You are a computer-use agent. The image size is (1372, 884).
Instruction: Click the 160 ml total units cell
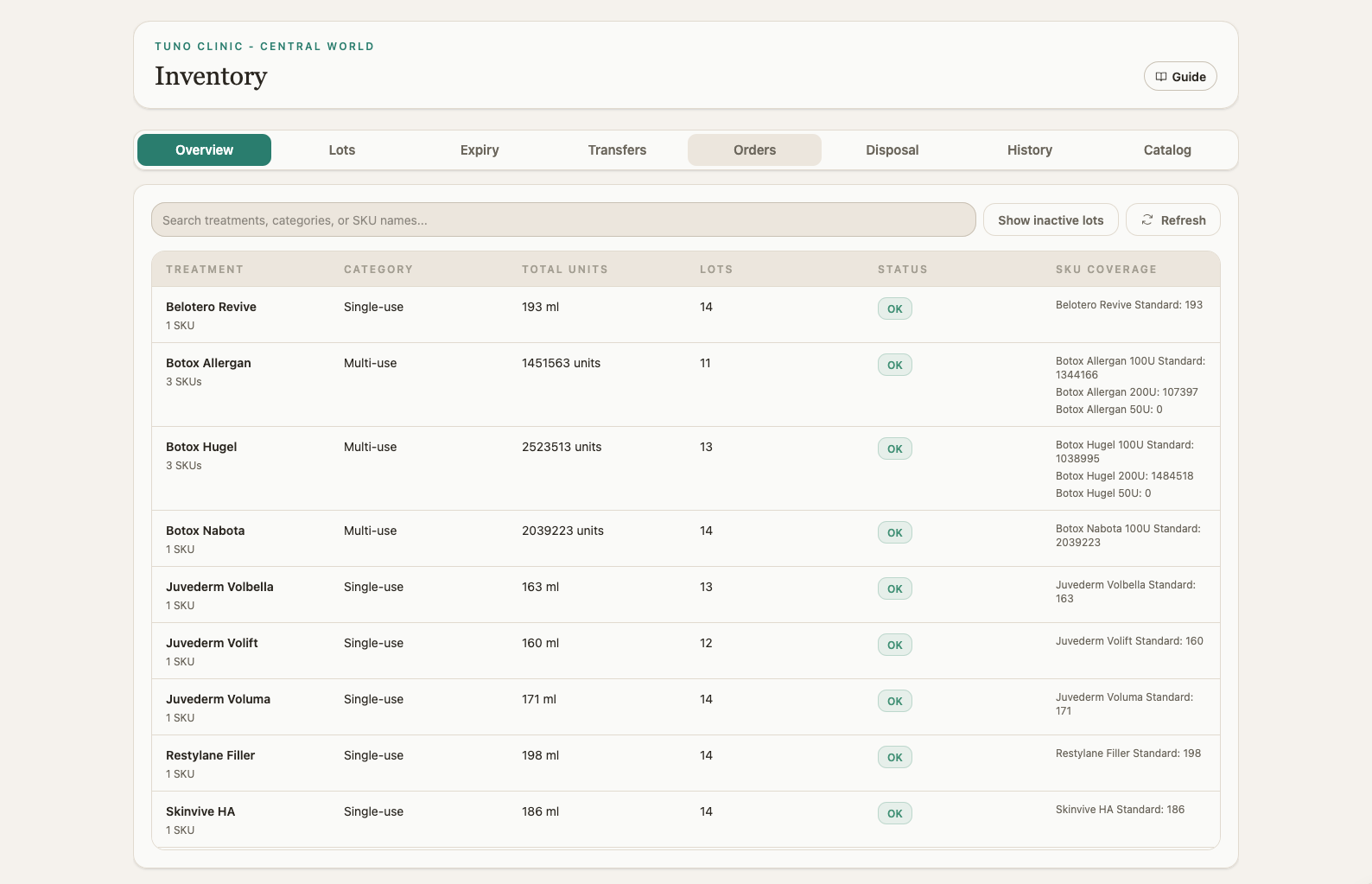540,643
